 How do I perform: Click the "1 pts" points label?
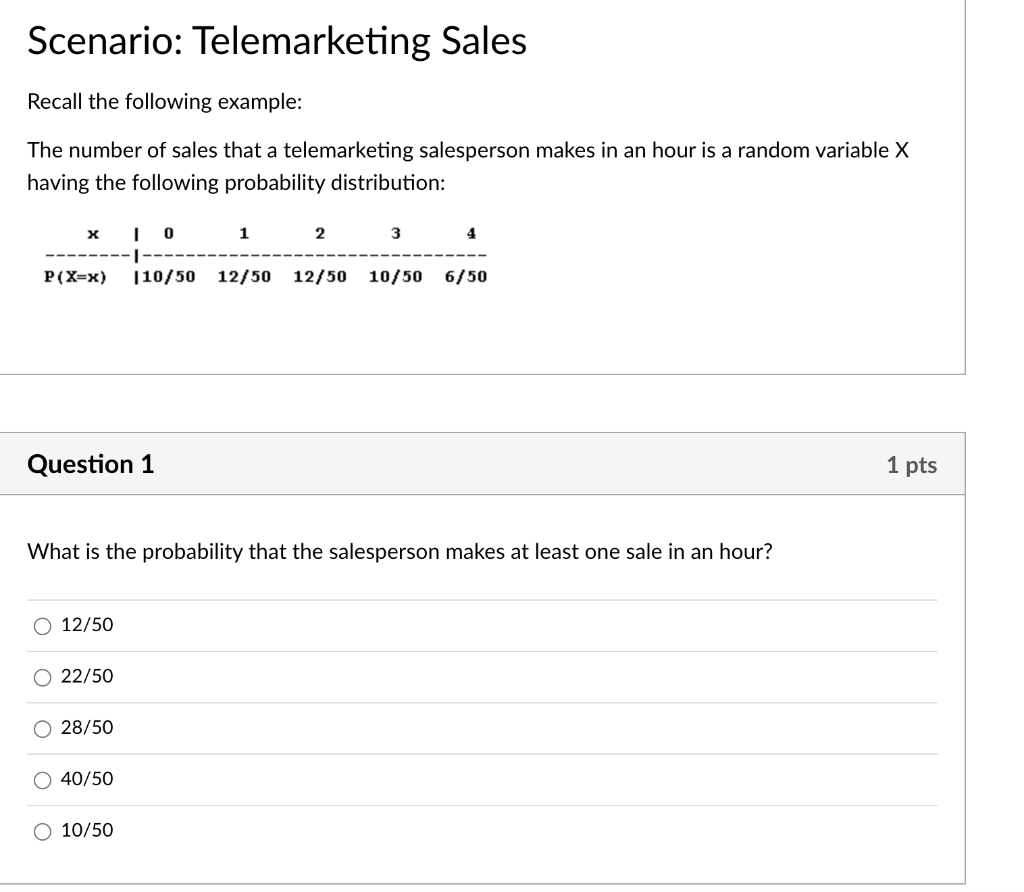pyautogui.click(x=911, y=465)
